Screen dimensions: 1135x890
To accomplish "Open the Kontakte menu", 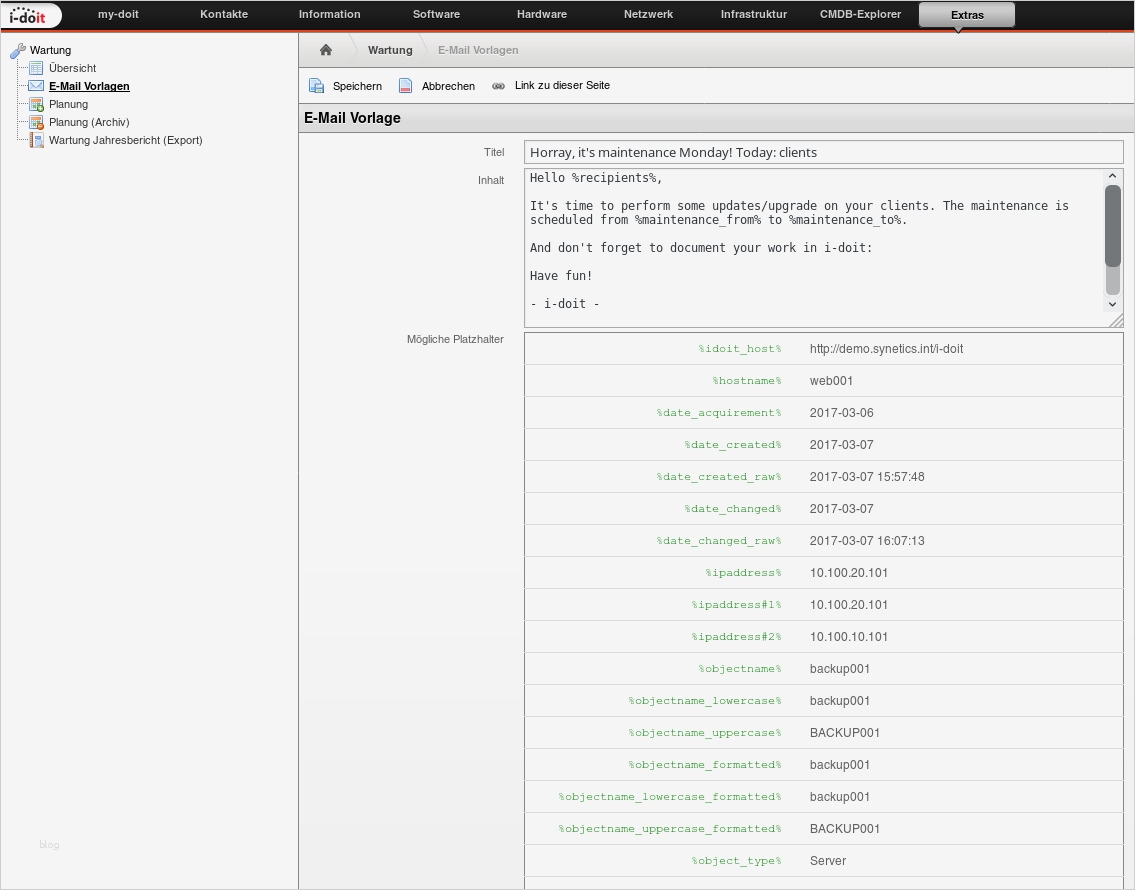I will coord(224,14).
